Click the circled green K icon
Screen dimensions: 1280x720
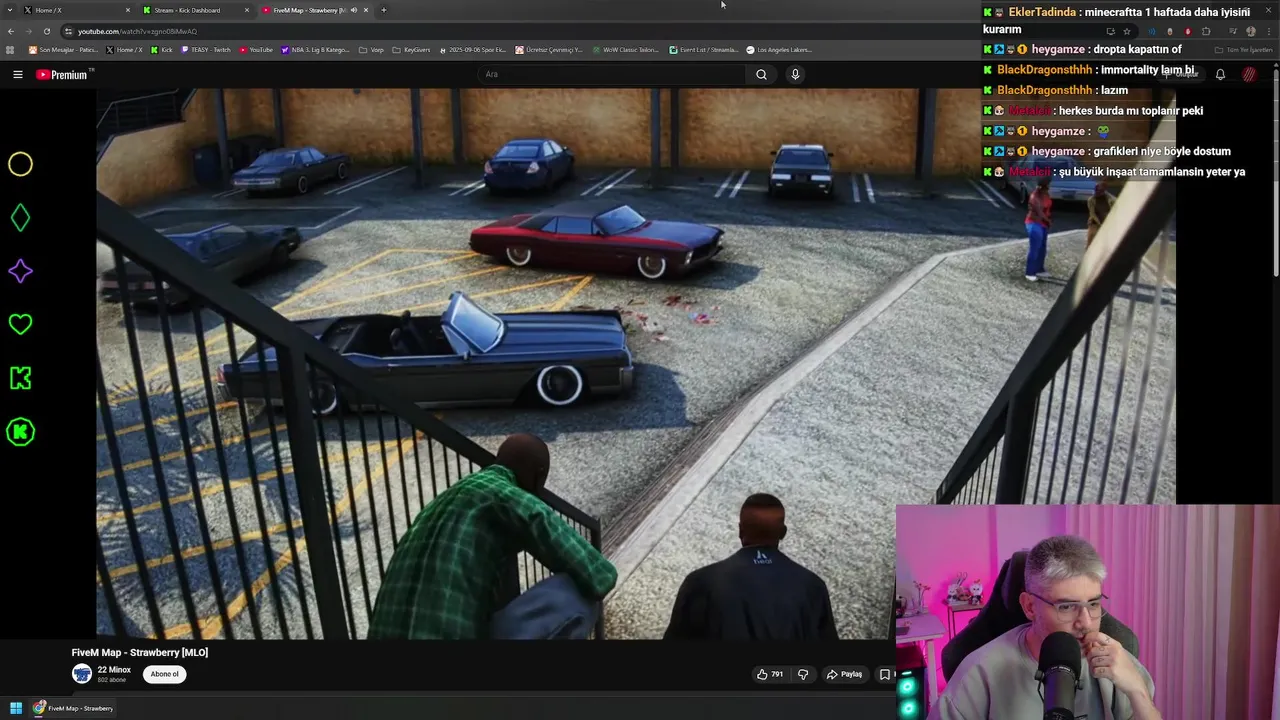pyautogui.click(x=20, y=432)
